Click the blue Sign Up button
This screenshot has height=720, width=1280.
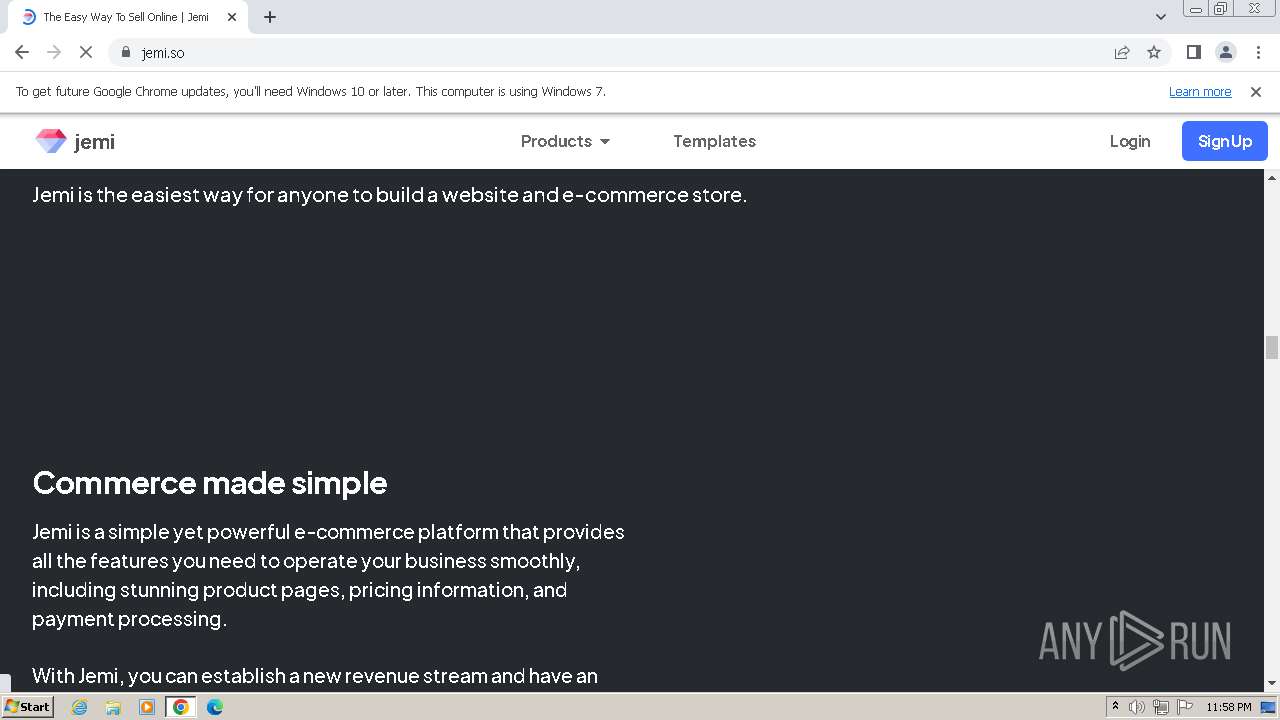pos(1224,141)
